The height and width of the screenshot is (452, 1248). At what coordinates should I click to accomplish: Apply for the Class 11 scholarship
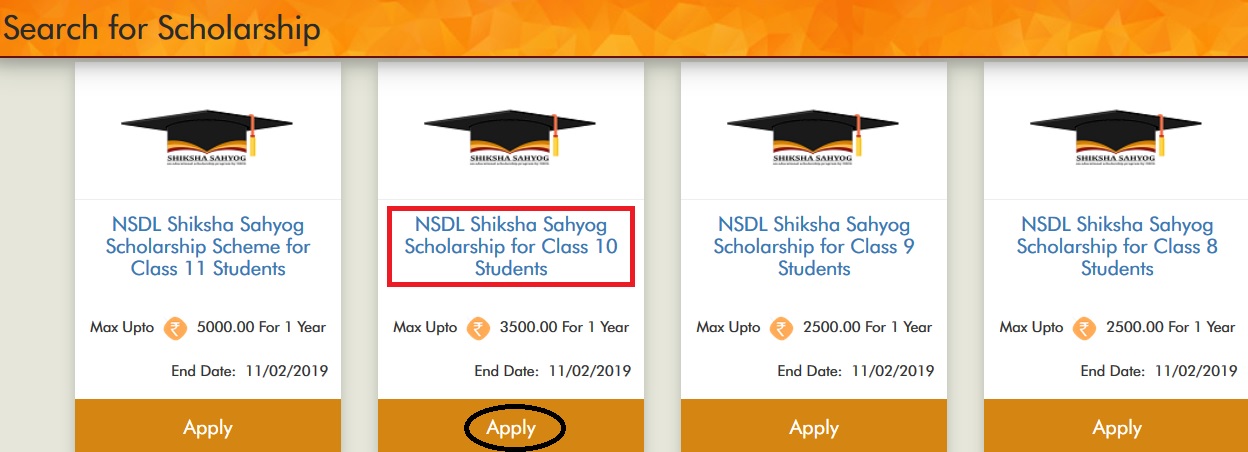pyautogui.click(x=208, y=428)
